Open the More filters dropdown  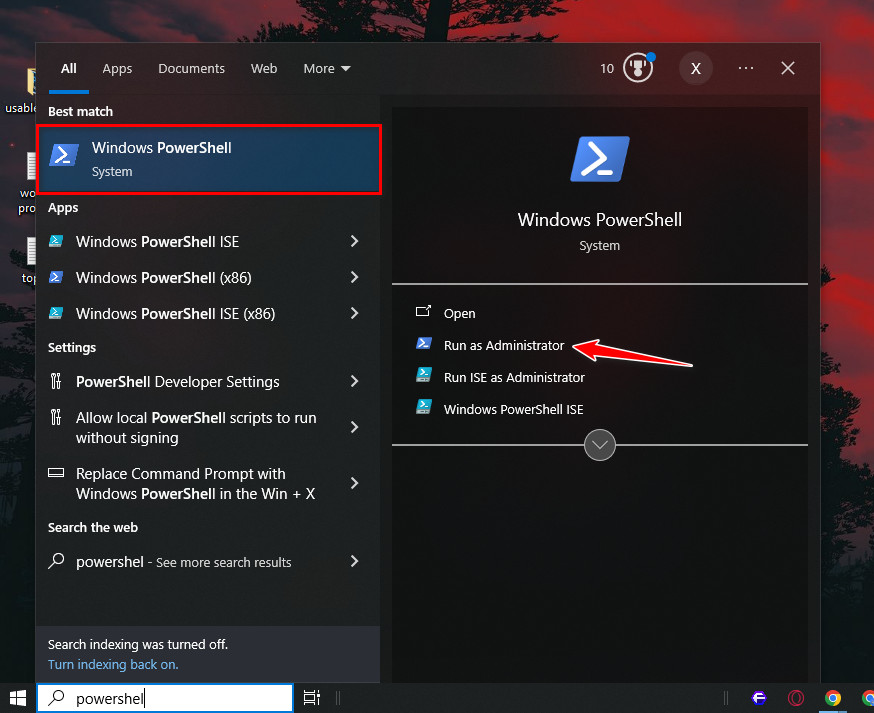(326, 68)
